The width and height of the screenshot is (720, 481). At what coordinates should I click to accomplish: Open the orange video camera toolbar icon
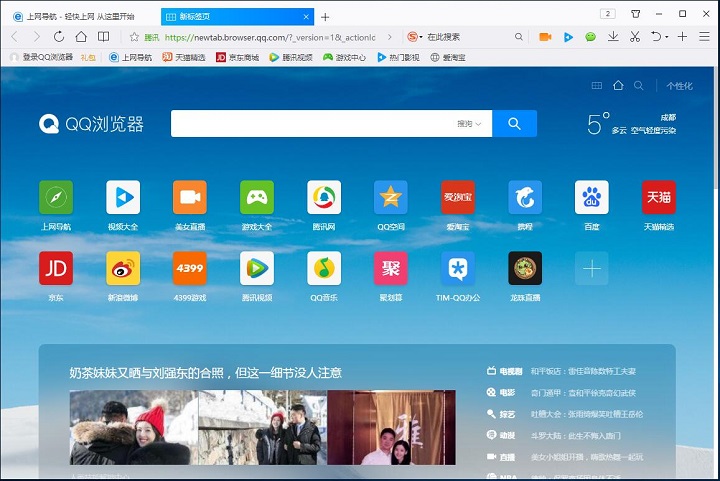click(545, 37)
